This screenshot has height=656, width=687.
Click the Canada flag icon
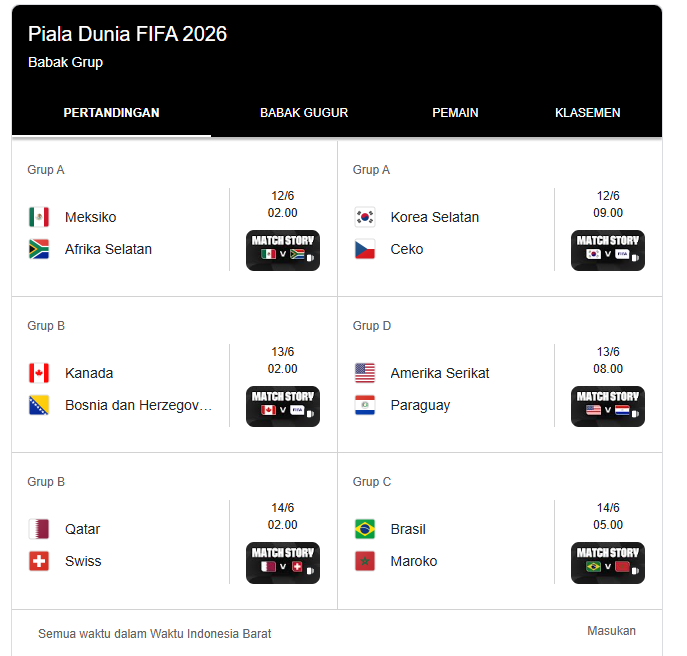point(39,373)
